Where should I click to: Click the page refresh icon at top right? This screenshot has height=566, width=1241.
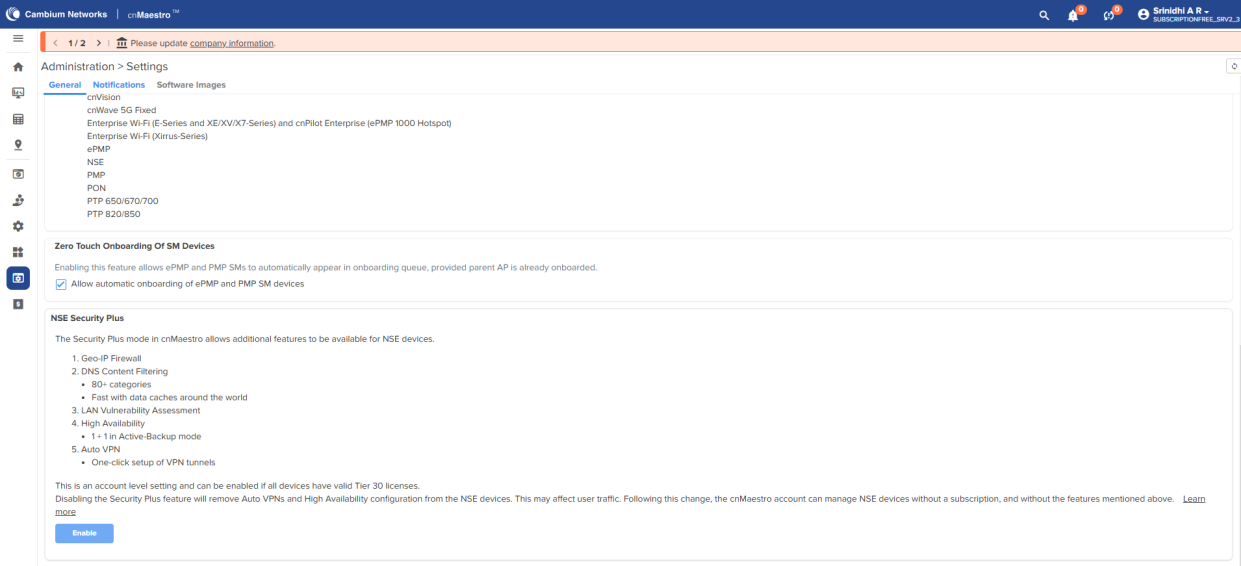point(1235,65)
